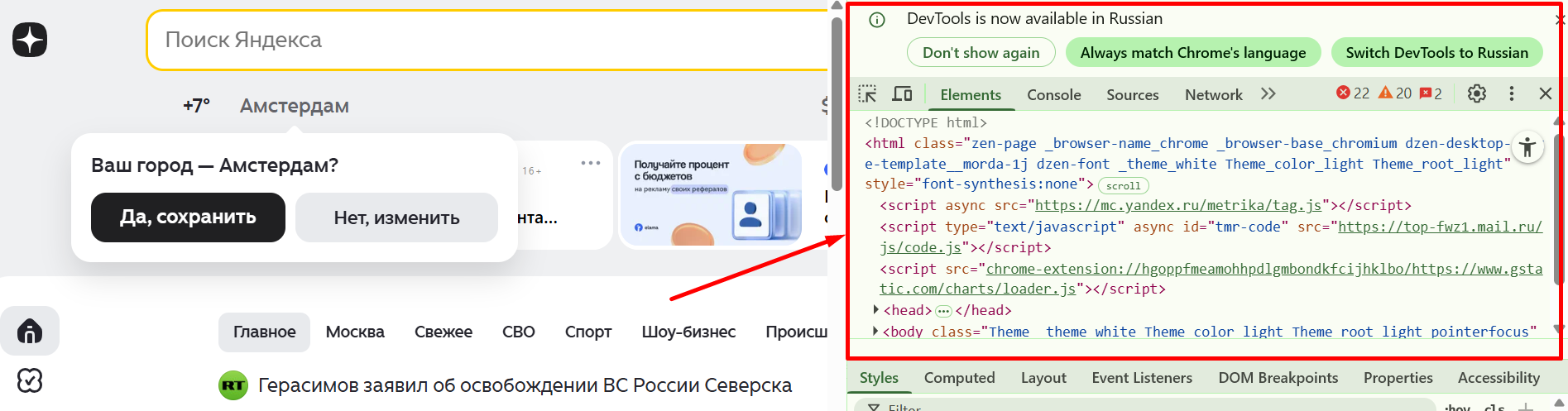Toggle the device toolbar icon
This screenshot has height=411, width=1568.
[902, 94]
